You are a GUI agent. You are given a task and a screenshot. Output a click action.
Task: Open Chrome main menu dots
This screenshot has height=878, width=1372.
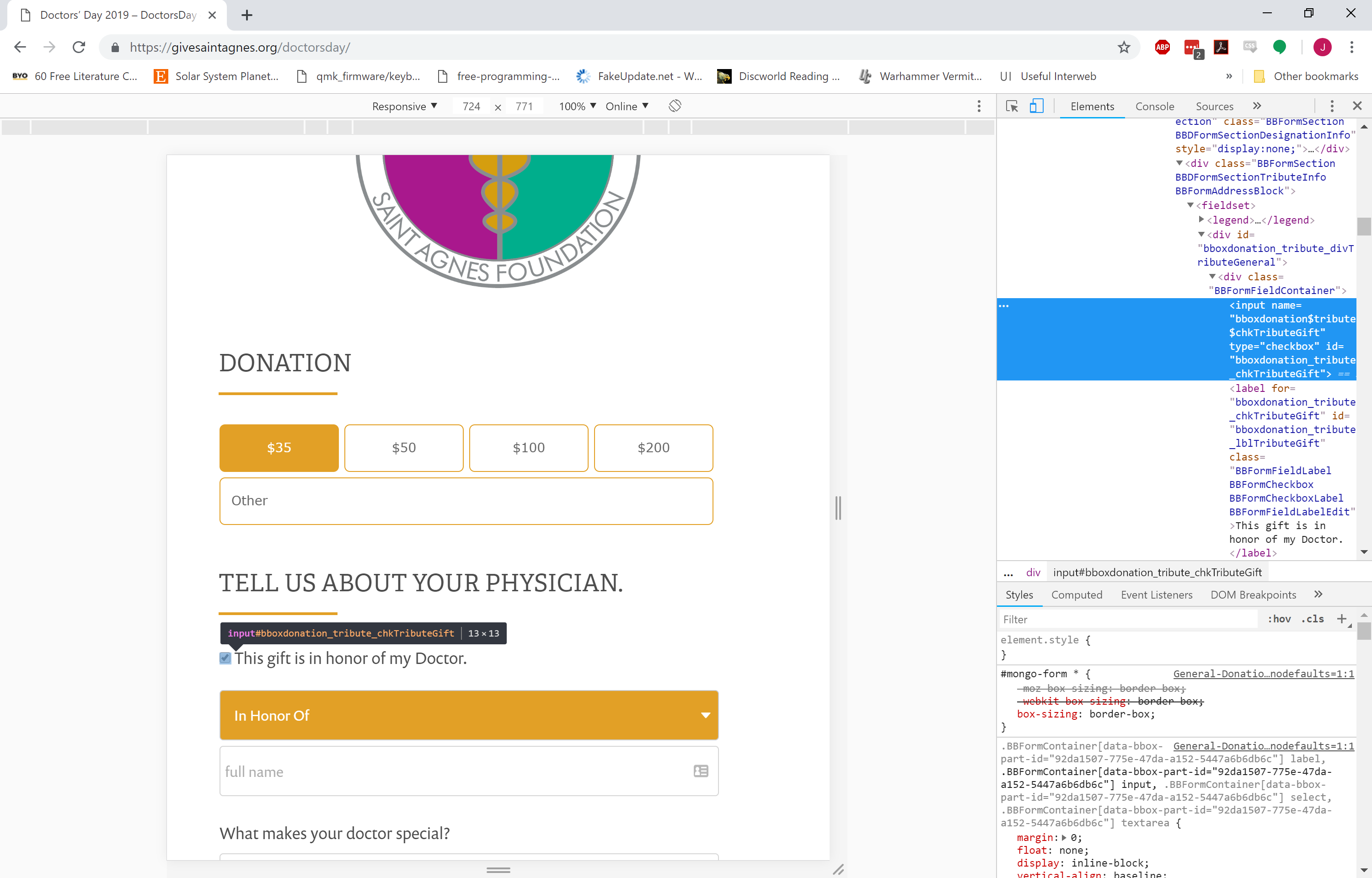point(1351,47)
